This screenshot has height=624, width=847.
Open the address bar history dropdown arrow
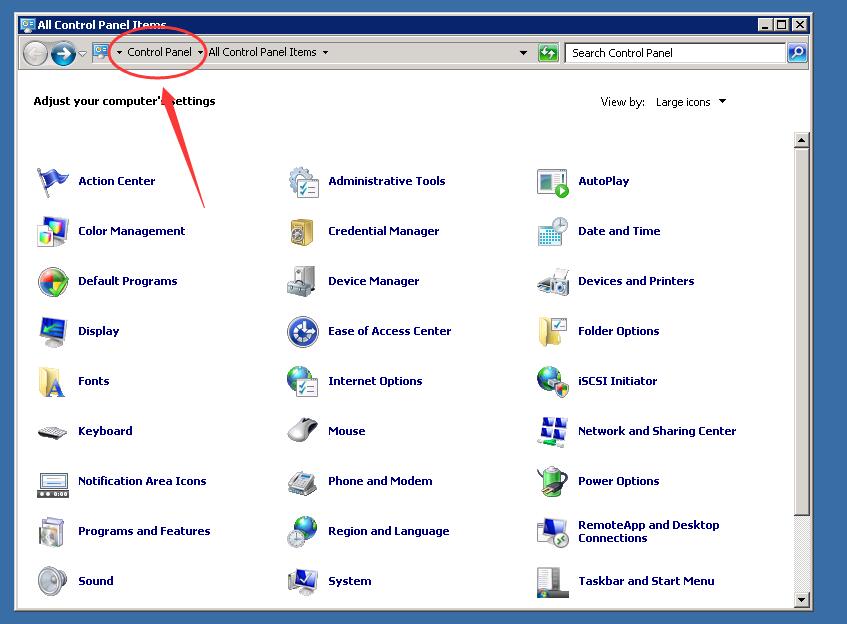tap(523, 53)
